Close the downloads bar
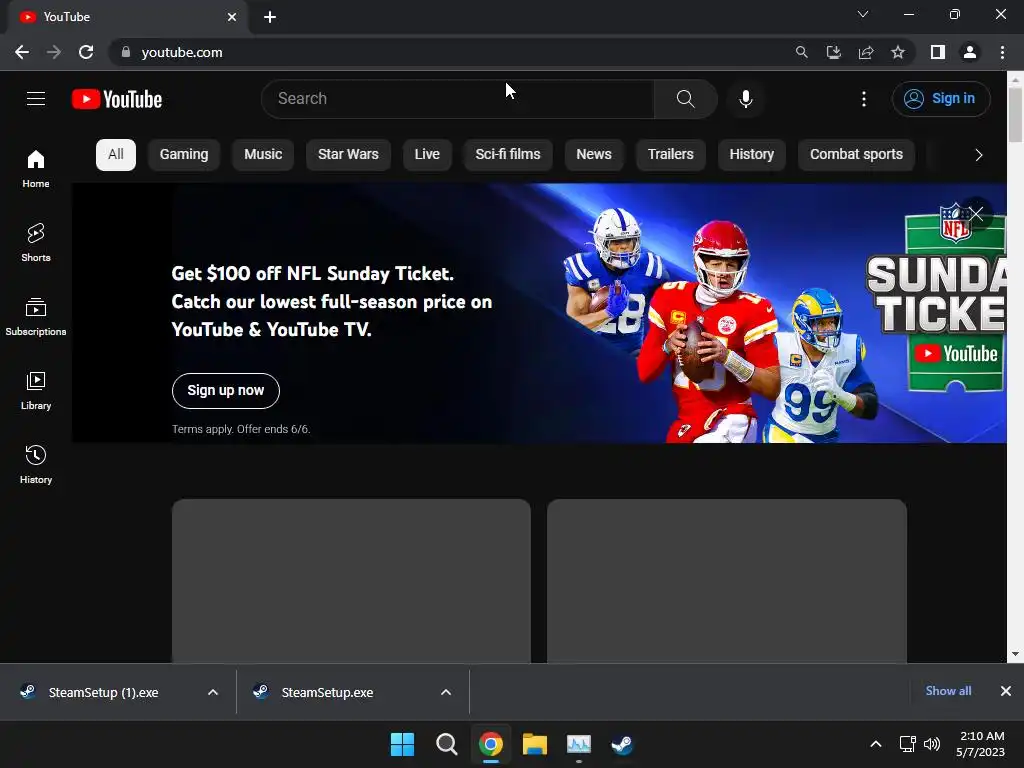 coord(1006,691)
